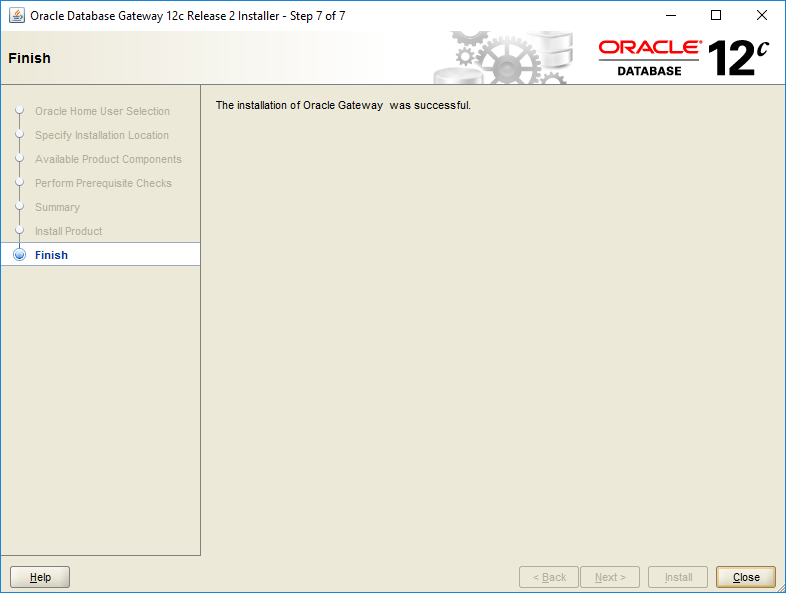Click the disabled Install button
Viewport: 786px width, 593px height.
(x=678, y=577)
